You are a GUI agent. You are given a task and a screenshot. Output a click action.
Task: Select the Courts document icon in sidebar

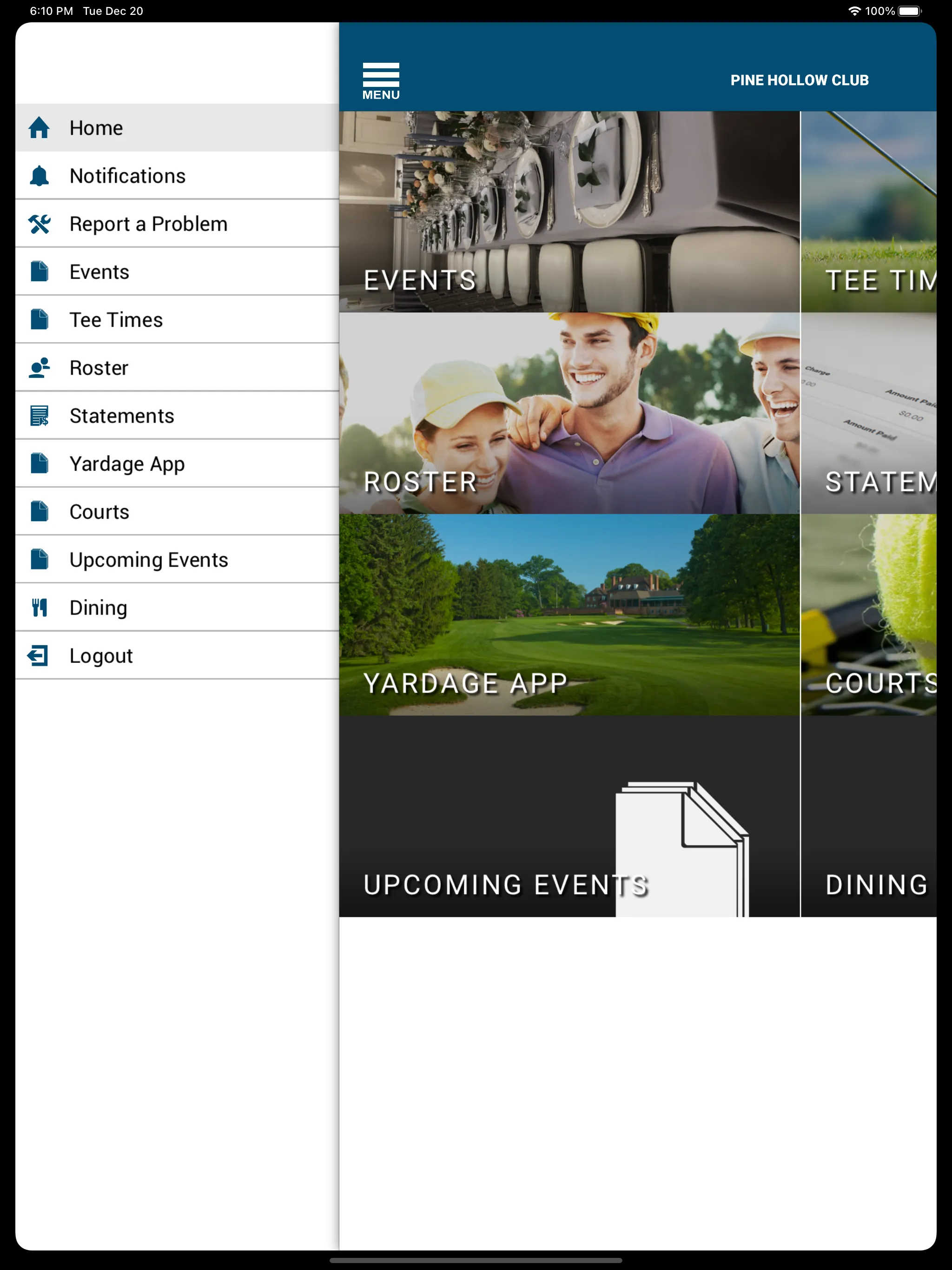coord(39,511)
